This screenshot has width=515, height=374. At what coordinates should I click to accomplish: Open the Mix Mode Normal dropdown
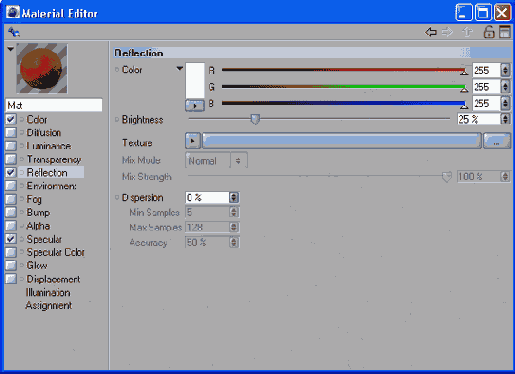[x=216, y=161]
